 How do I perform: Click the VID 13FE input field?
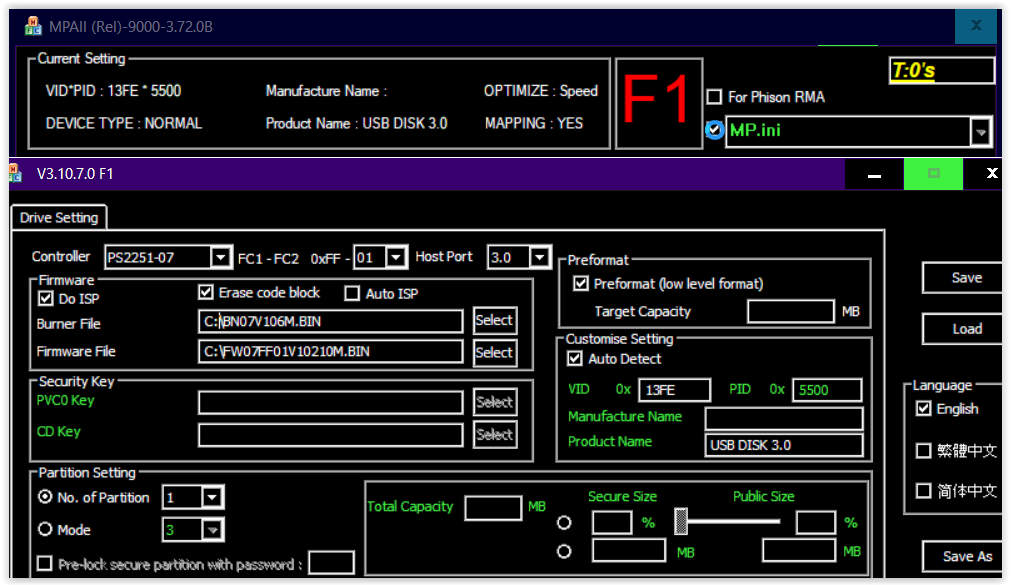tap(674, 390)
